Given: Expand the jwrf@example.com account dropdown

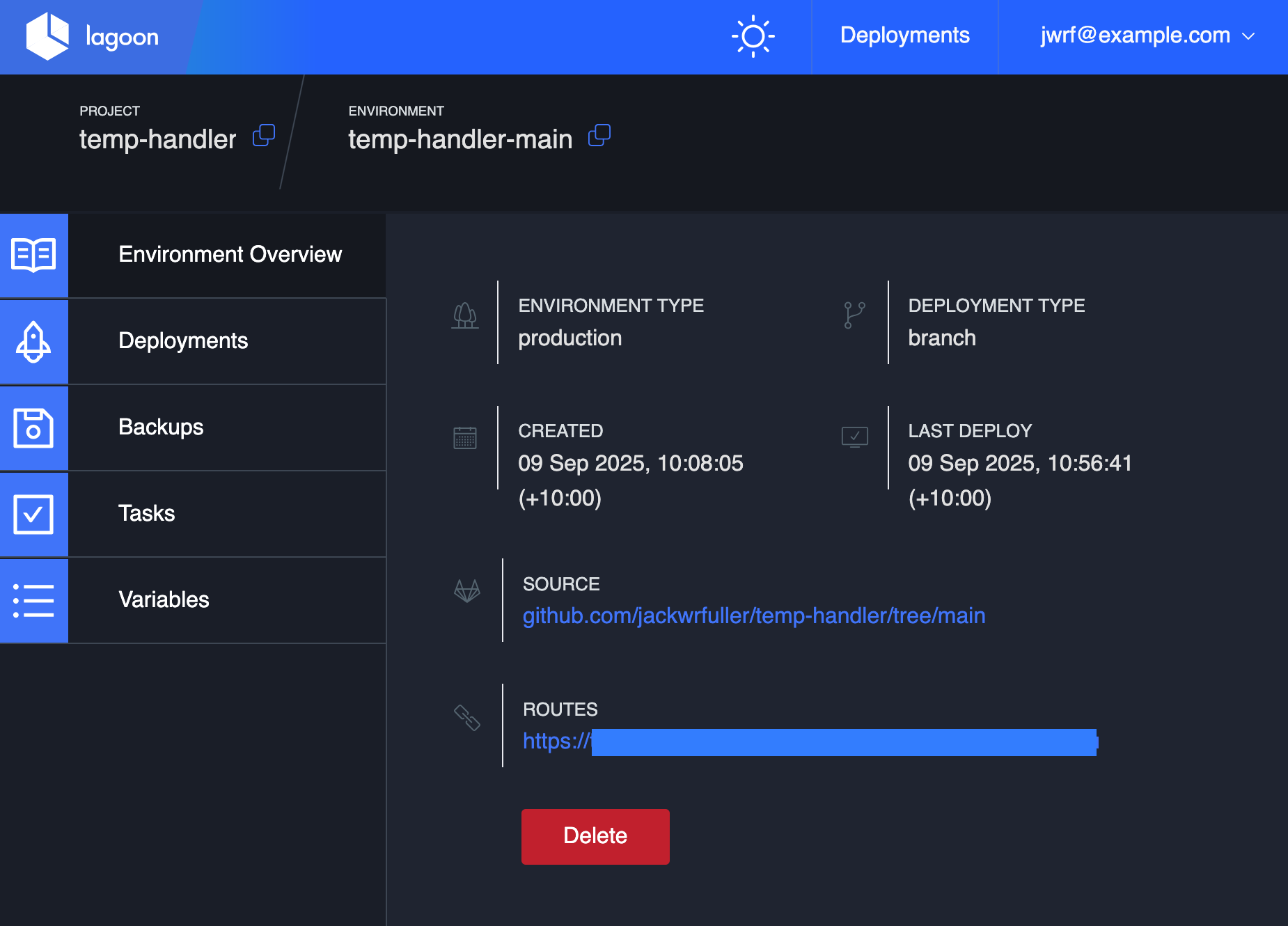Looking at the screenshot, I should [x=1147, y=36].
